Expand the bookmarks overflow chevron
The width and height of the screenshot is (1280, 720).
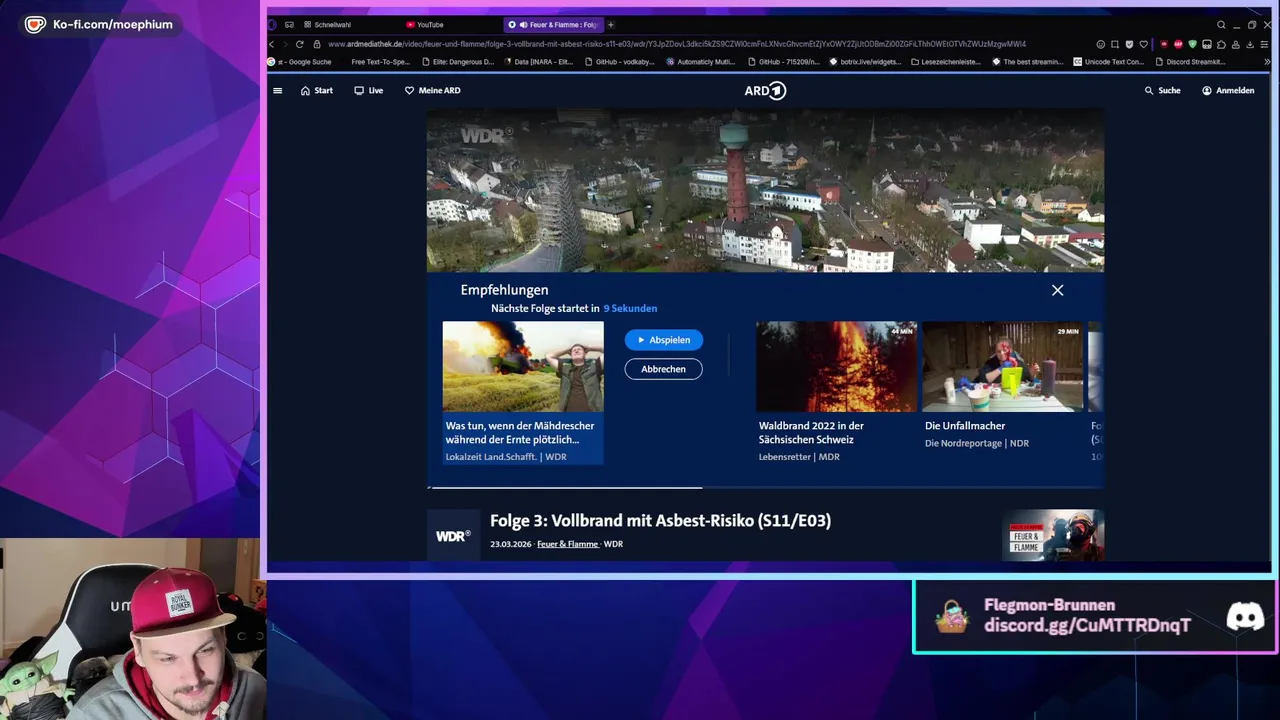pos(1265,62)
